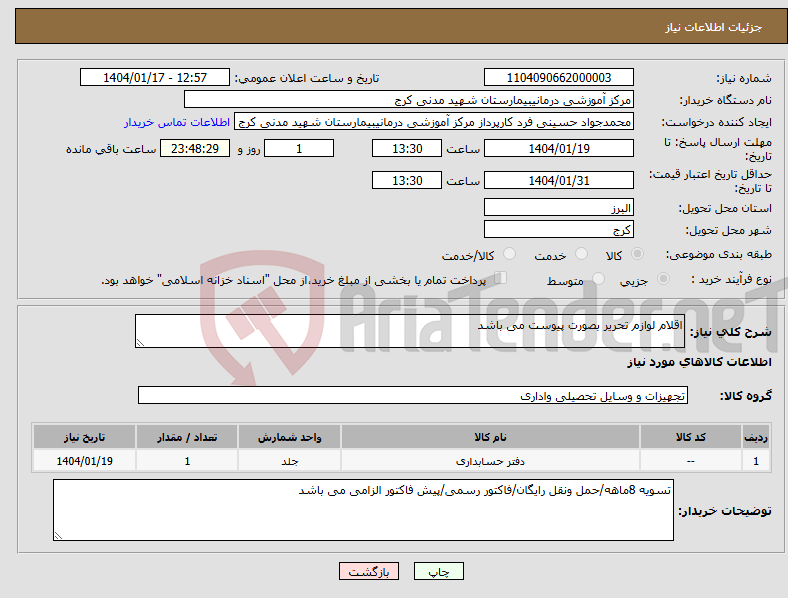Click the price validity date 1404/01/31 field
Image resolution: width=788 pixels, height=598 pixels.
pyautogui.click(x=558, y=180)
